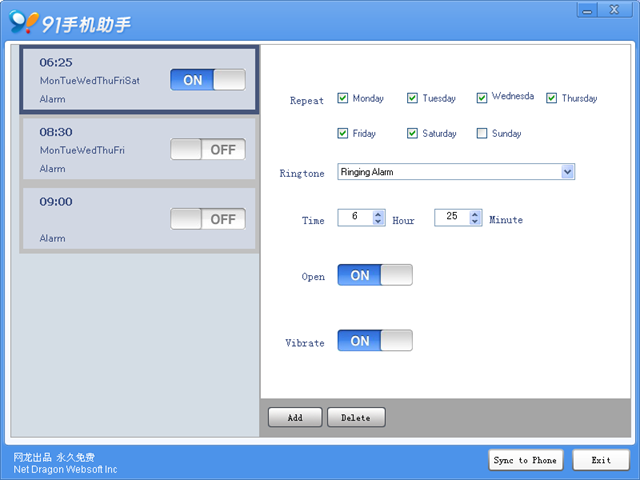The width and height of the screenshot is (640, 480).
Task: Select the 08:30 alarm entry
Action: [139, 149]
